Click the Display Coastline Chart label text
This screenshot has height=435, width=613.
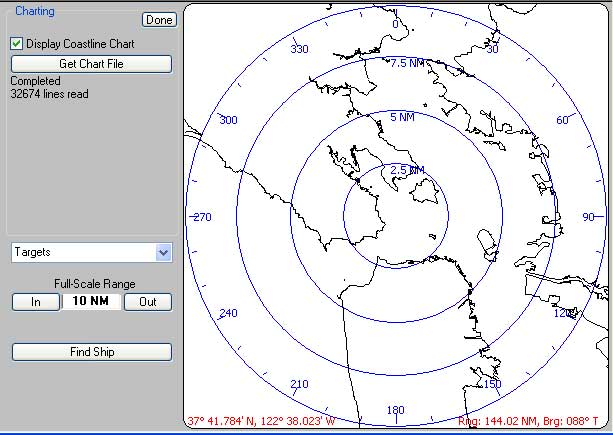coord(80,44)
